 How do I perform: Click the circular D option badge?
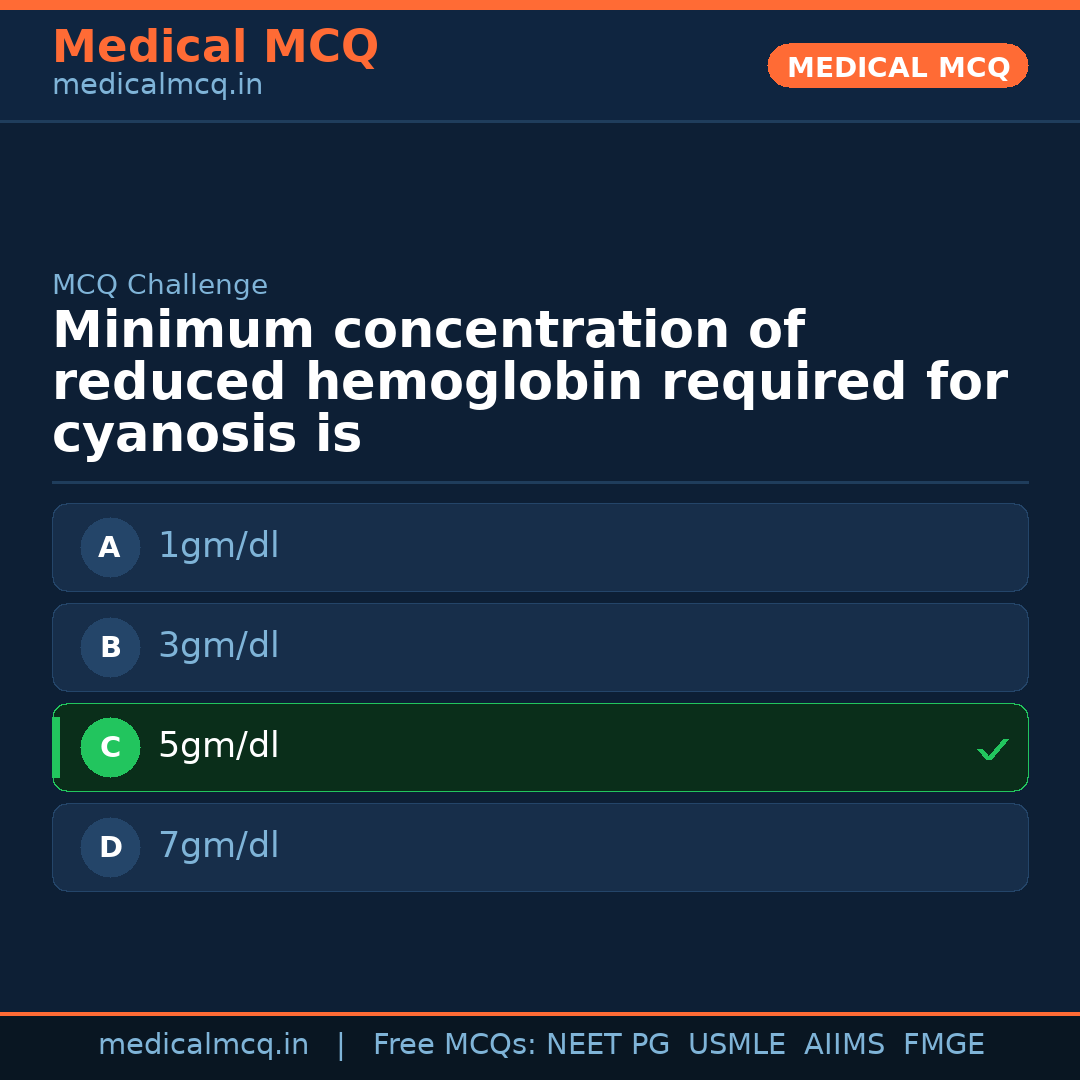tap(110, 847)
